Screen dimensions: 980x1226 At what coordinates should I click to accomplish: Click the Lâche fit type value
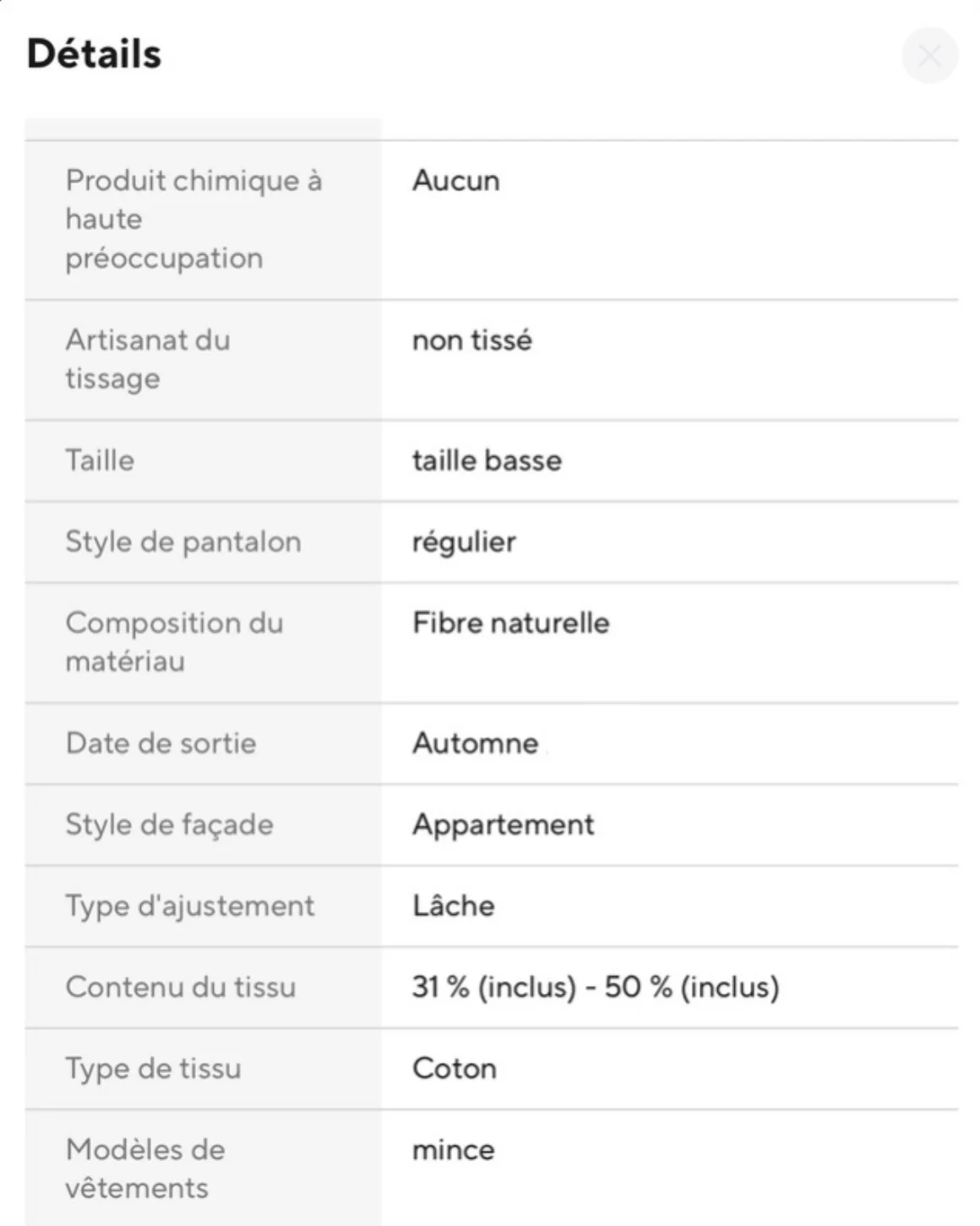(453, 906)
